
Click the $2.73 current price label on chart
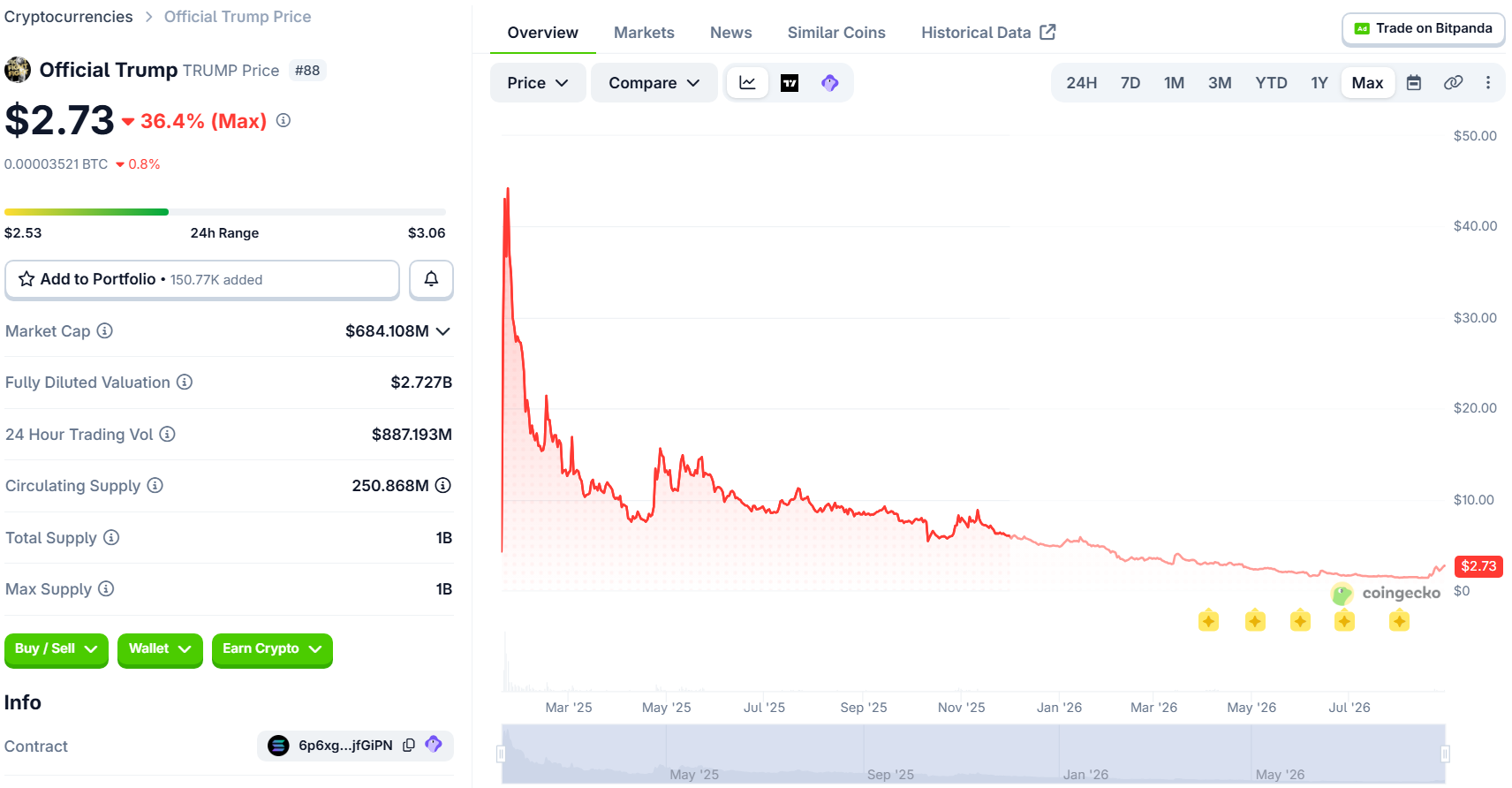(x=1478, y=566)
